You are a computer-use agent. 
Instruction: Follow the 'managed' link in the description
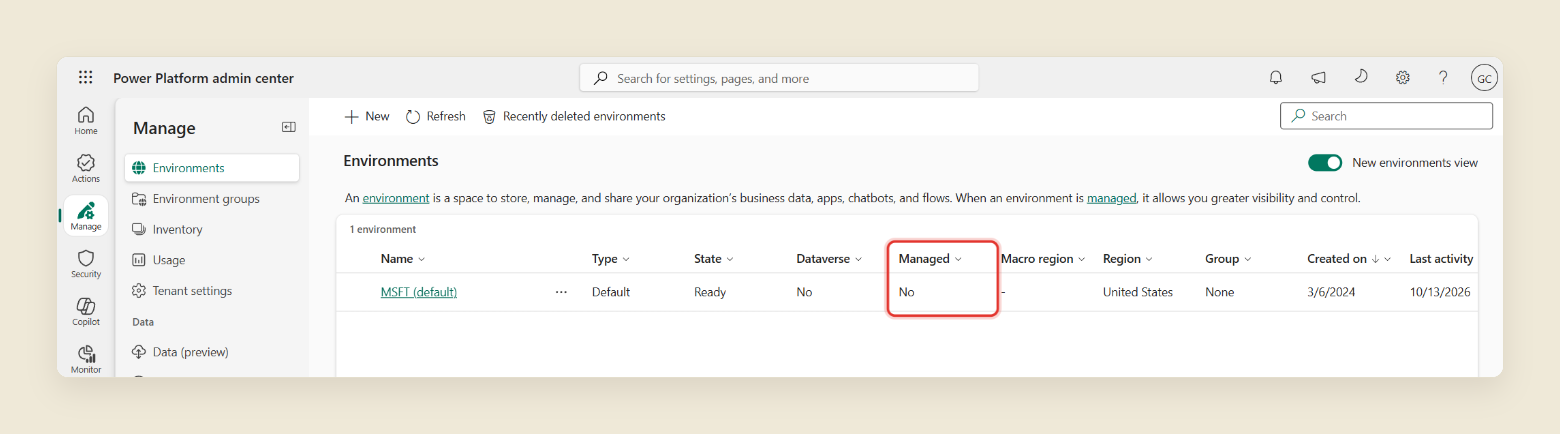click(1111, 198)
